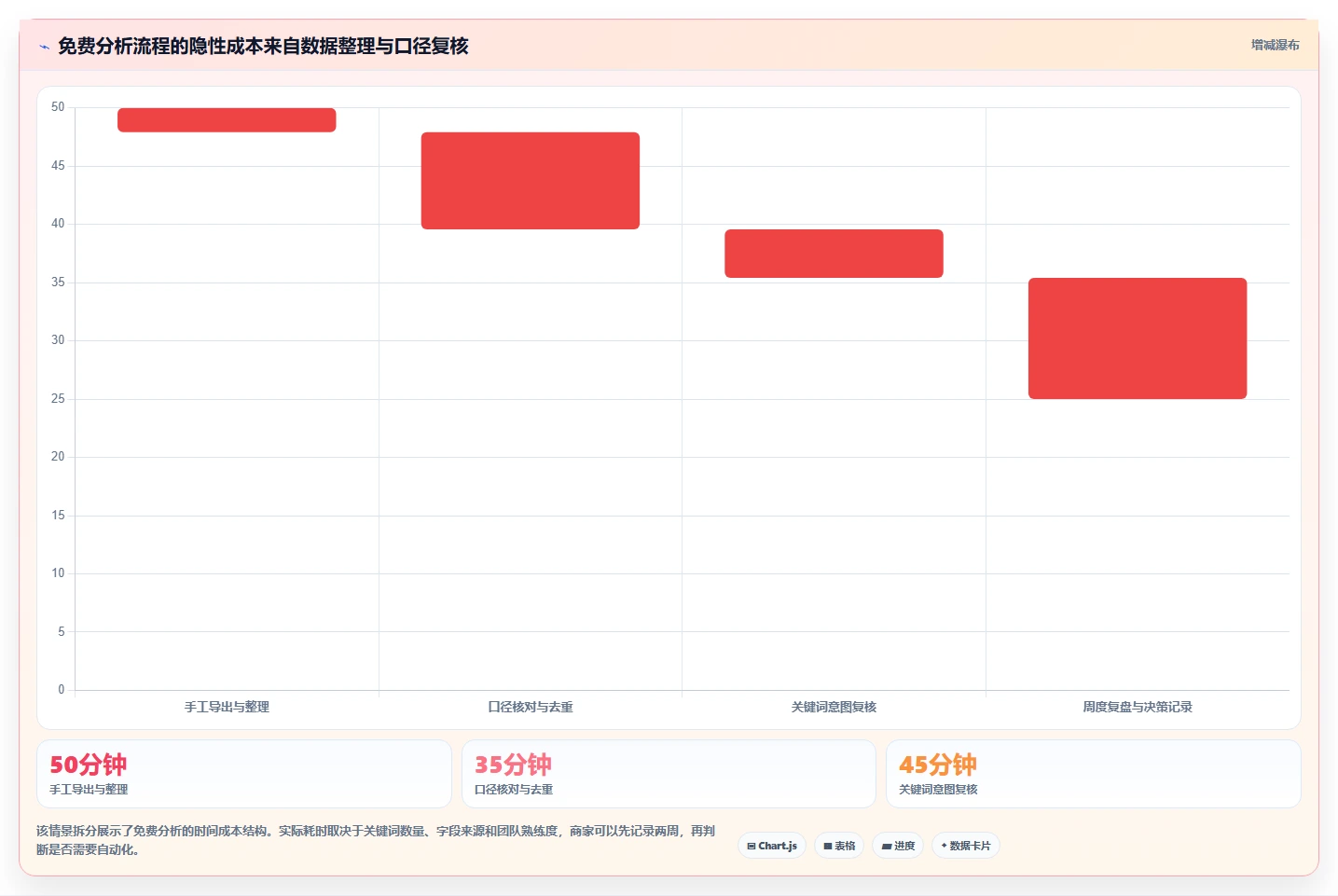Select the 表格 tag chip
The width and height of the screenshot is (1338, 896).
[x=839, y=846]
